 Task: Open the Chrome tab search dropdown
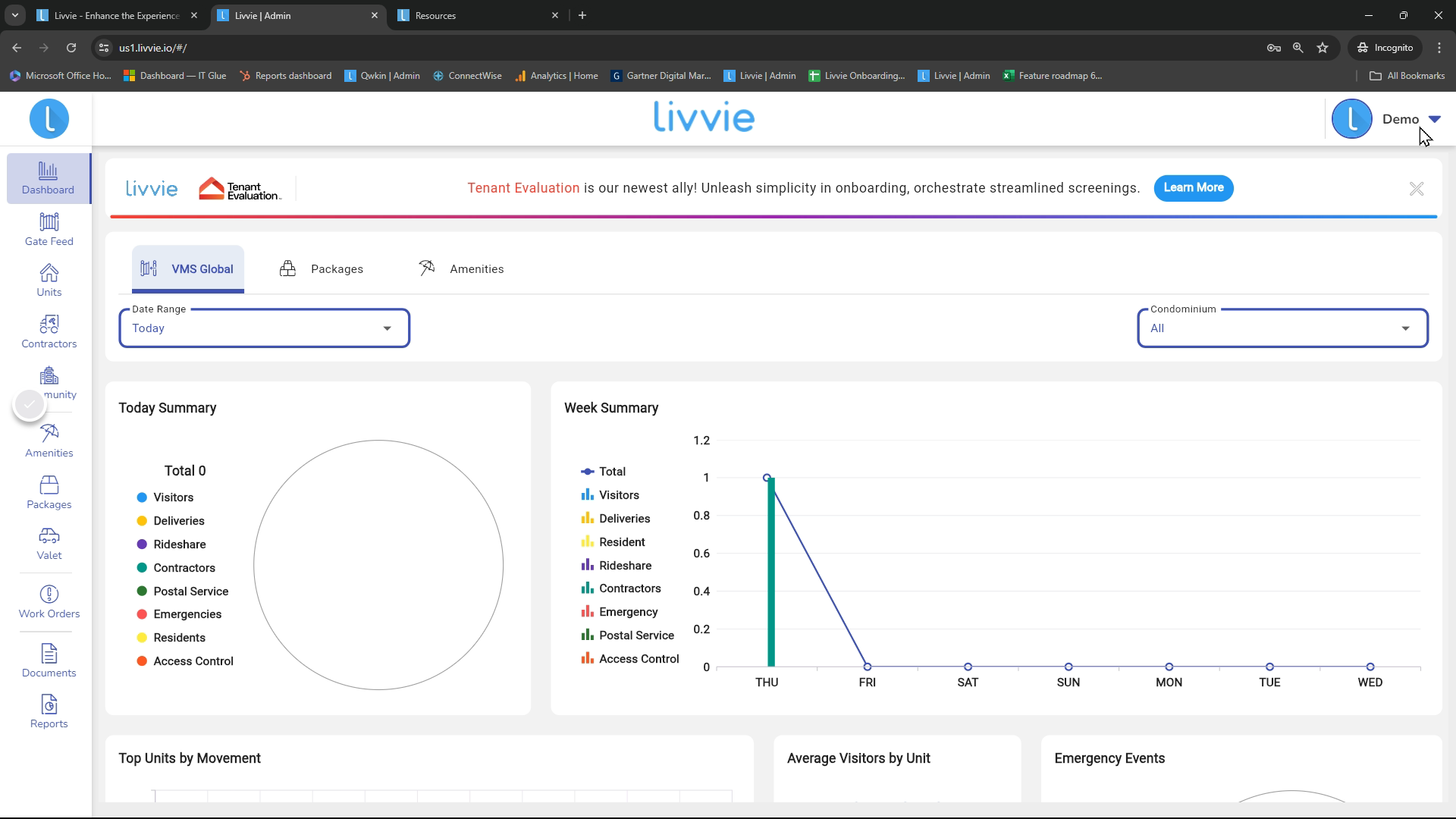pos(14,15)
